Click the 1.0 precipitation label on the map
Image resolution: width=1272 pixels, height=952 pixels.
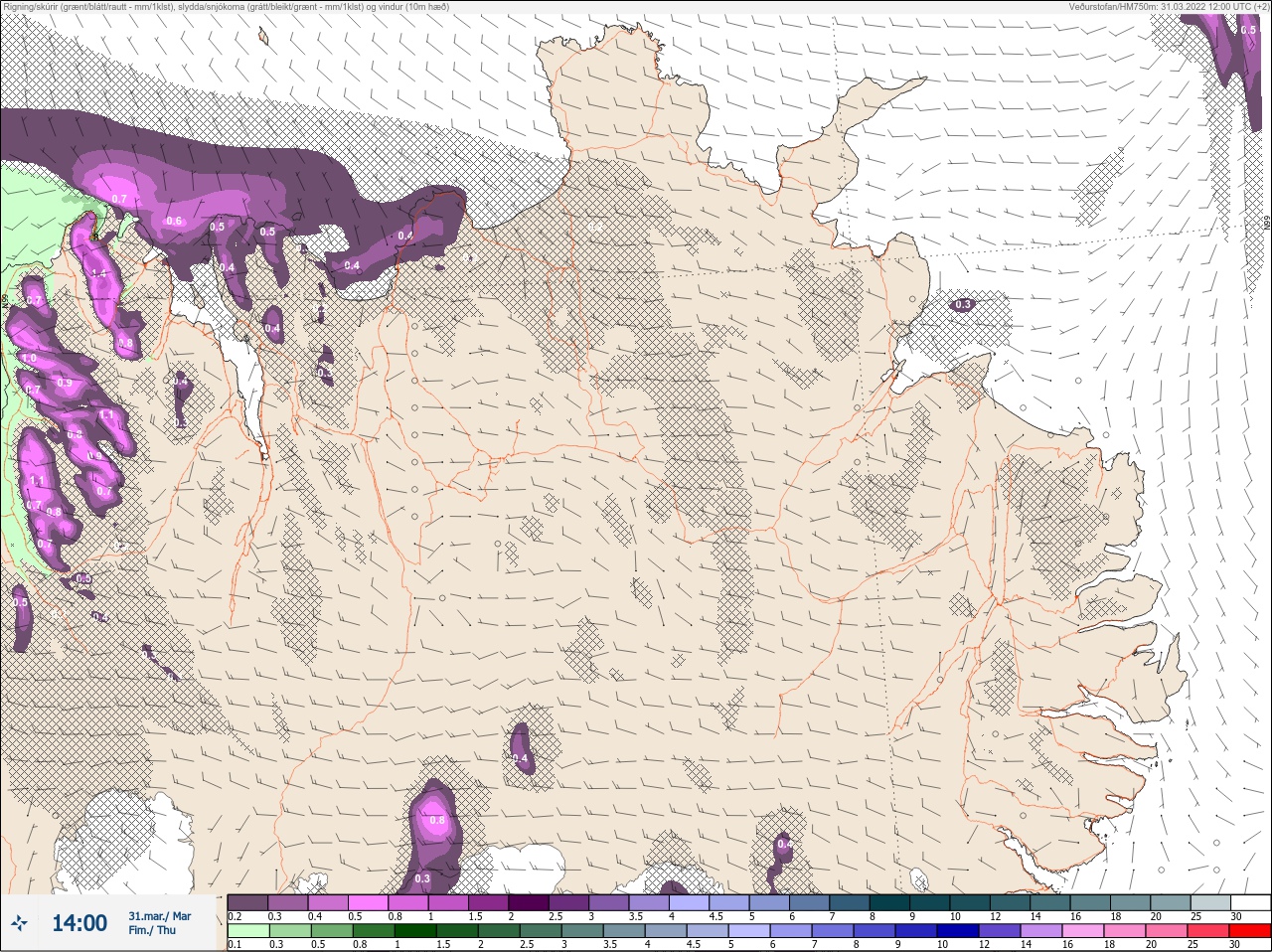29,359
